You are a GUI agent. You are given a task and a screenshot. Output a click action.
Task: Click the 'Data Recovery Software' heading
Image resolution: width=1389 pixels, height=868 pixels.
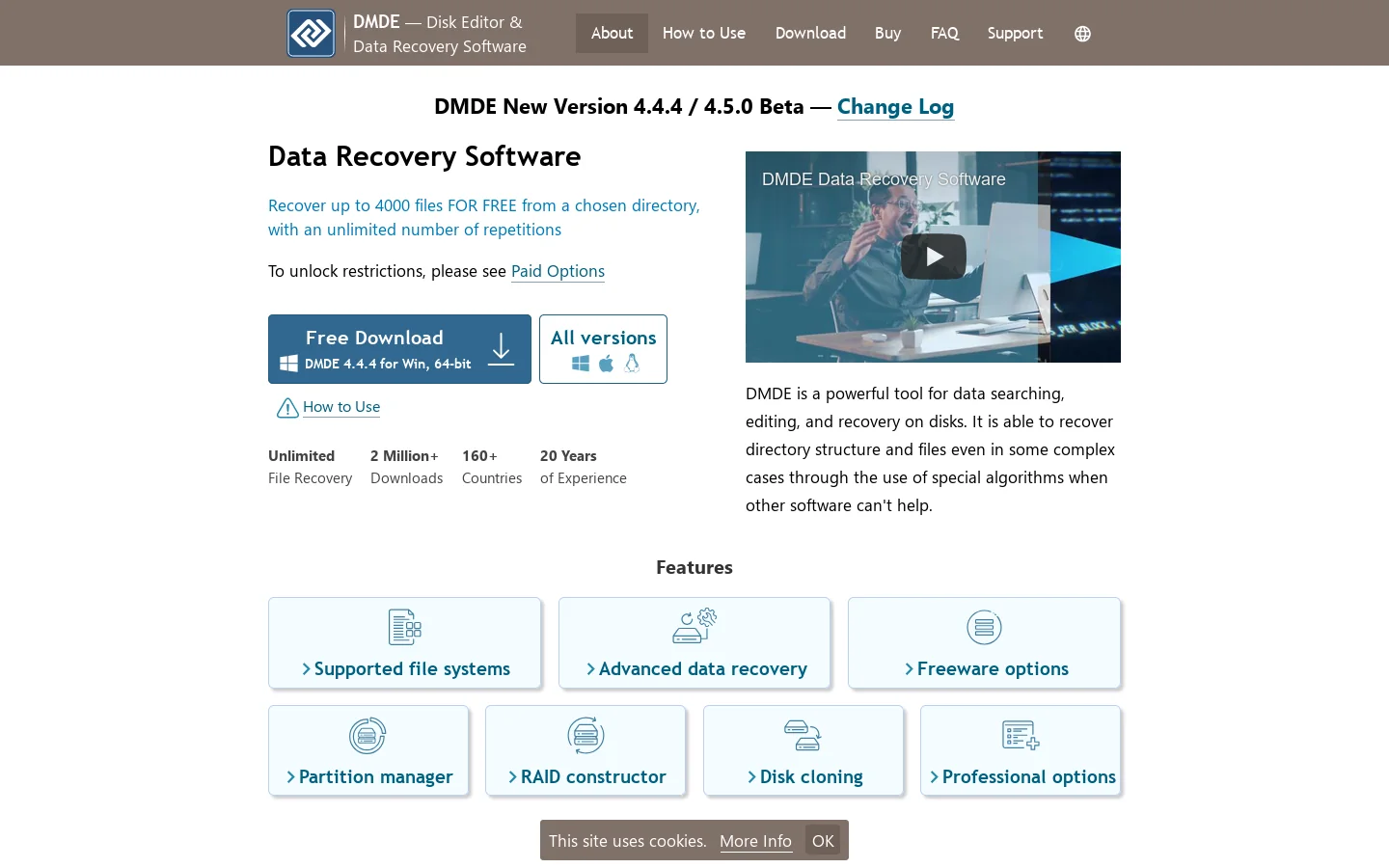pyautogui.click(x=424, y=156)
